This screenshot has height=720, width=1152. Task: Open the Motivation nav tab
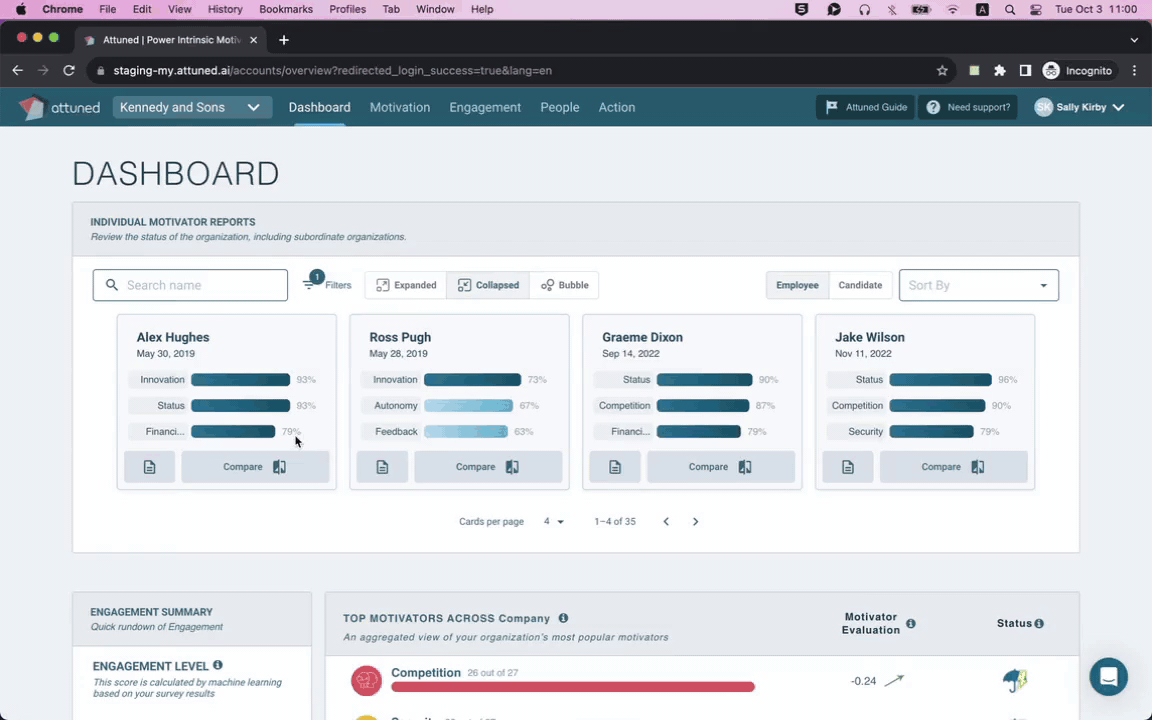click(x=400, y=107)
